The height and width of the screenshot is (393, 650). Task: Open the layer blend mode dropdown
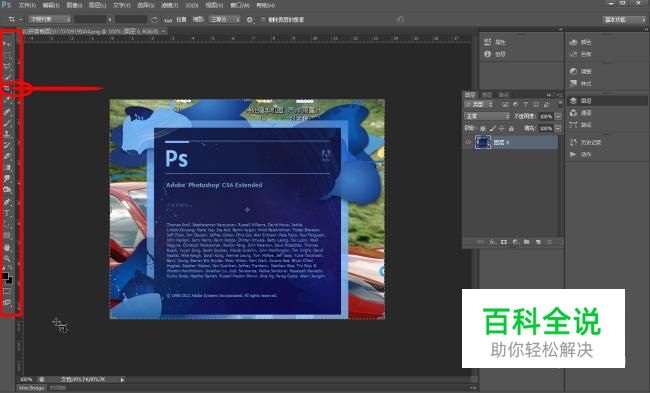pyautogui.click(x=487, y=116)
